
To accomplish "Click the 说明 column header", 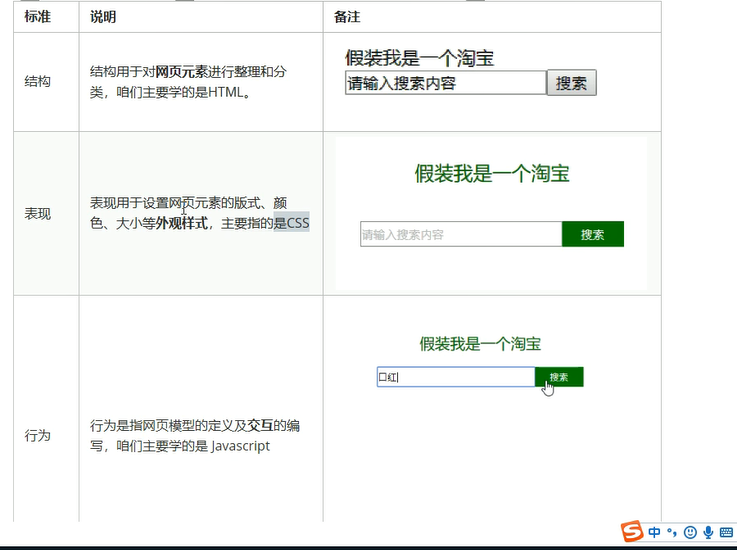I will (103, 17).
